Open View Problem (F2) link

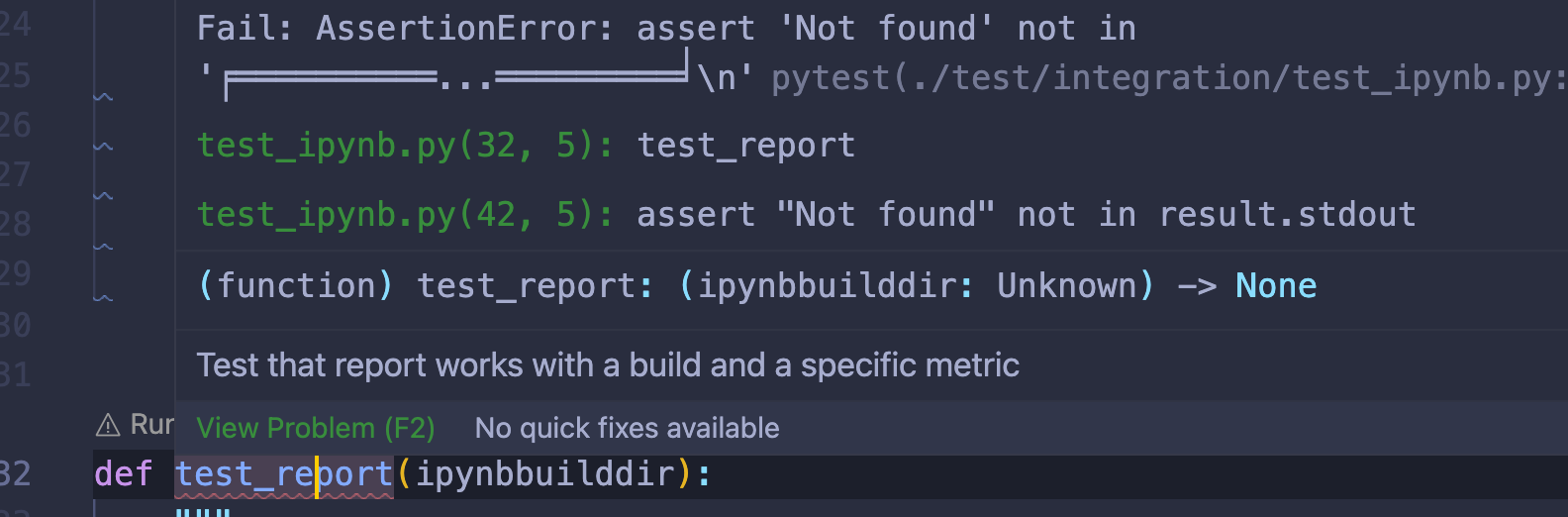click(316, 428)
